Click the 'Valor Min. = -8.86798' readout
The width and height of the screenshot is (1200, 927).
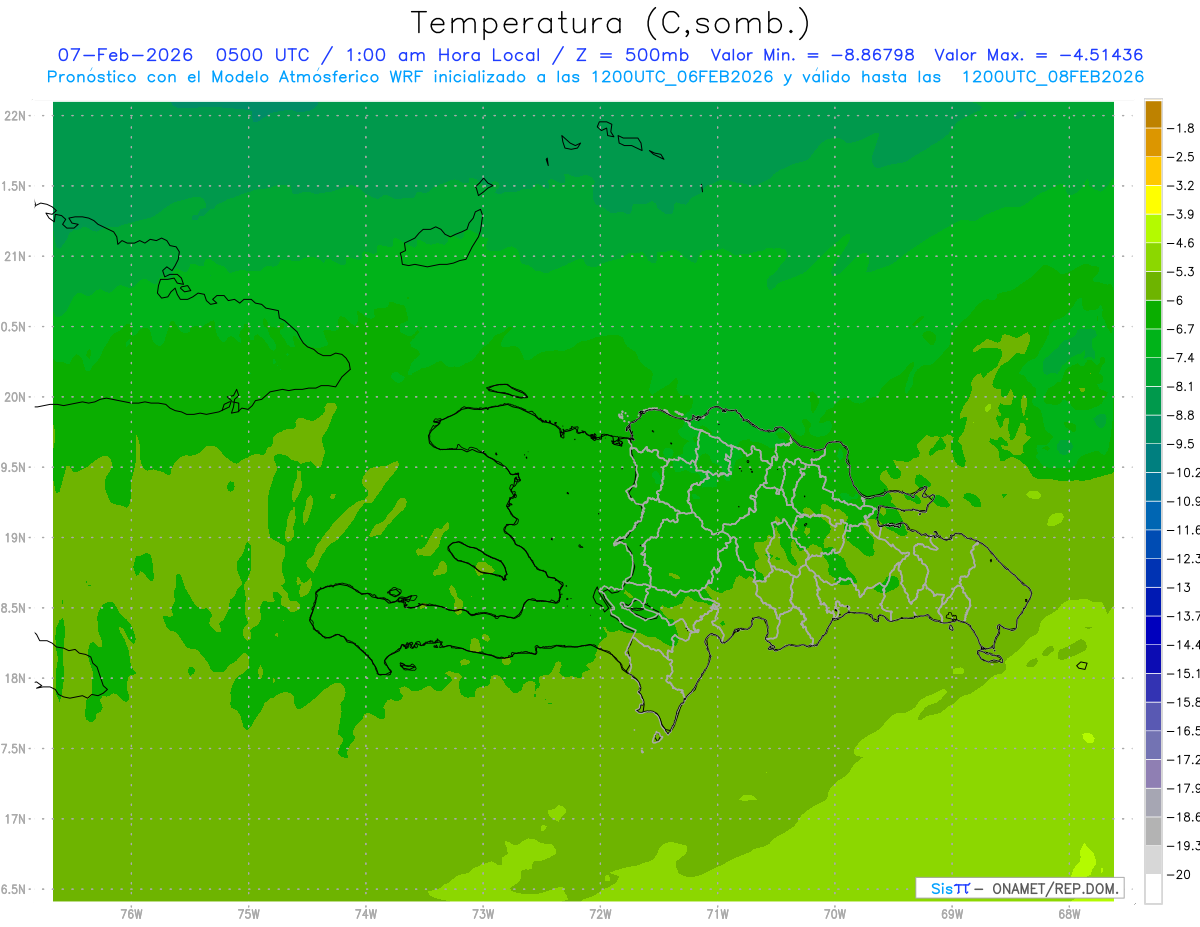click(x=812, y=56)
